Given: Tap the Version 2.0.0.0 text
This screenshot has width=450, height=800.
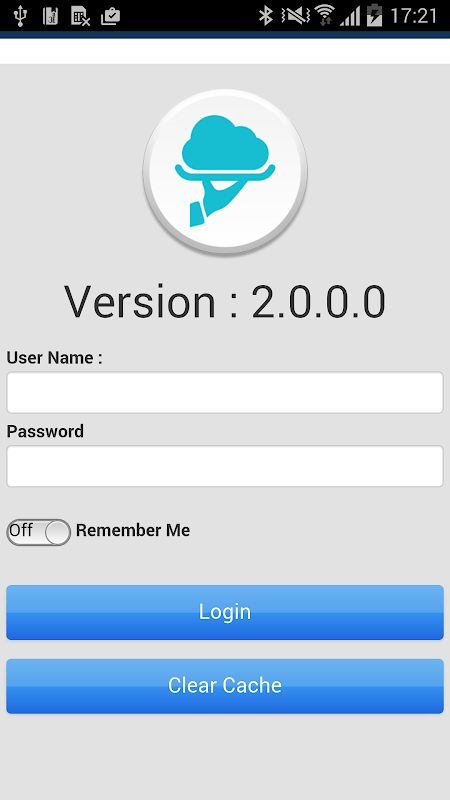Looking at the screenshot, I should click(225, 302).
